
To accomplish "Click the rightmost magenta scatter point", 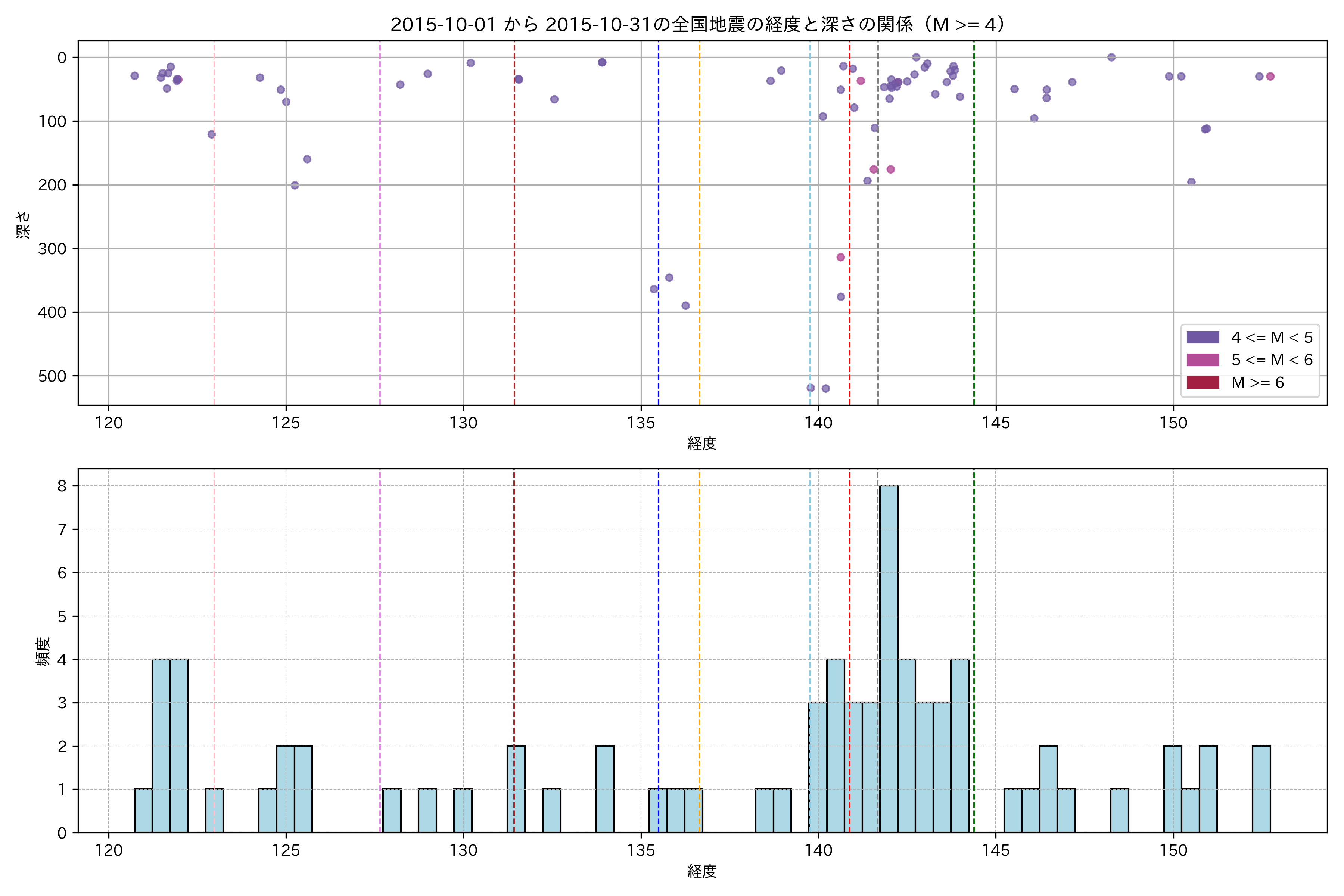I will (x=1270, y=77).
